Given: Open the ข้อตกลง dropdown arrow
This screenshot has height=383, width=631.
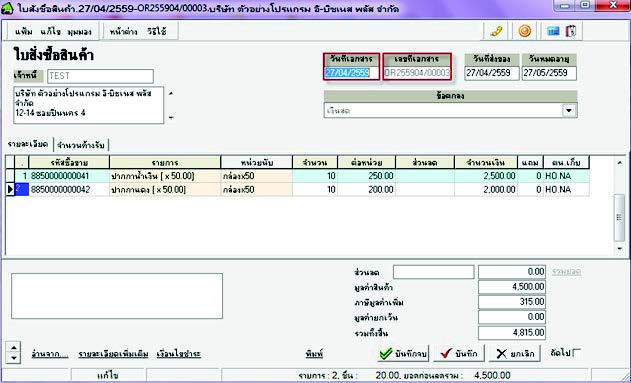Looking at the screenshot, I should coord(569,110).
